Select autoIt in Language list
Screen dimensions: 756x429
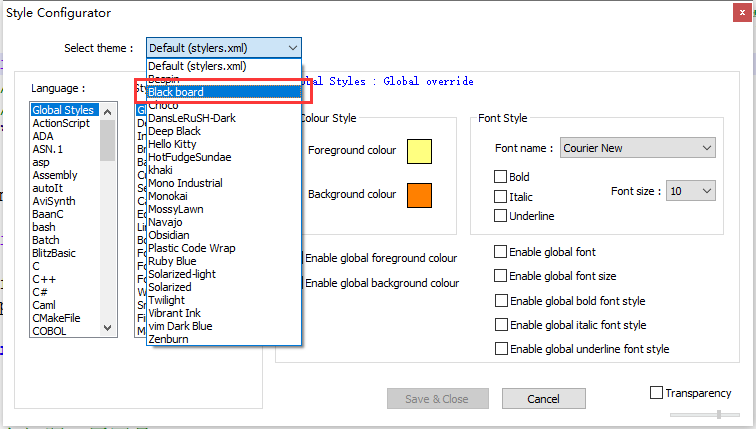(65, 188)
